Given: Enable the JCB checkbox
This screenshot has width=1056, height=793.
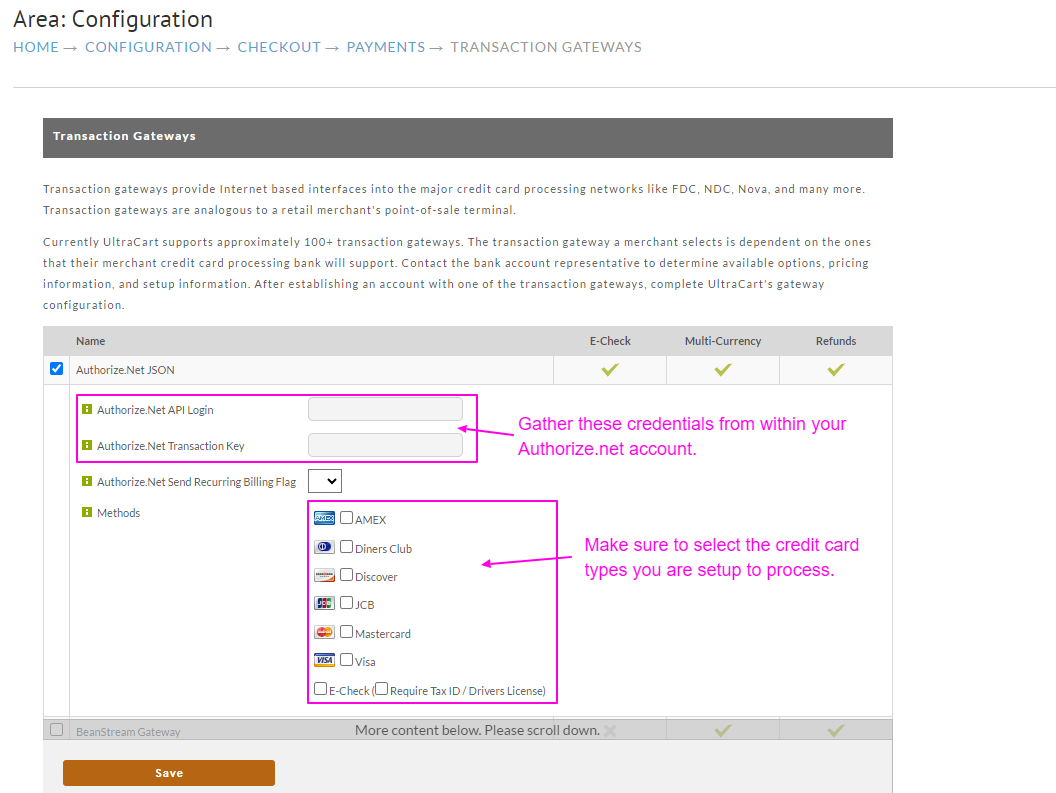Looking at the screenshot, I should click(x=347, y=602).
